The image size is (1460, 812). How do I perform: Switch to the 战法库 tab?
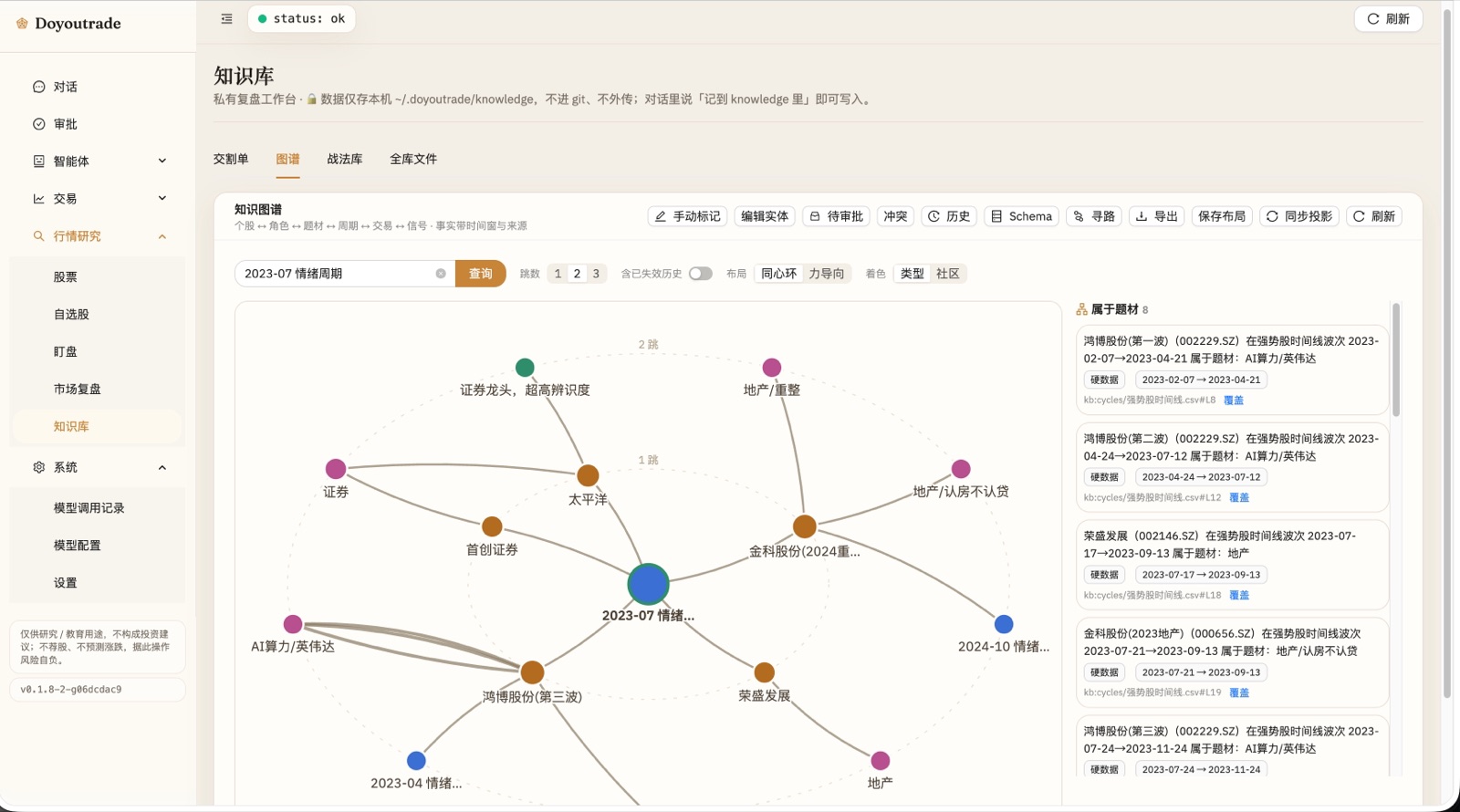345,159
